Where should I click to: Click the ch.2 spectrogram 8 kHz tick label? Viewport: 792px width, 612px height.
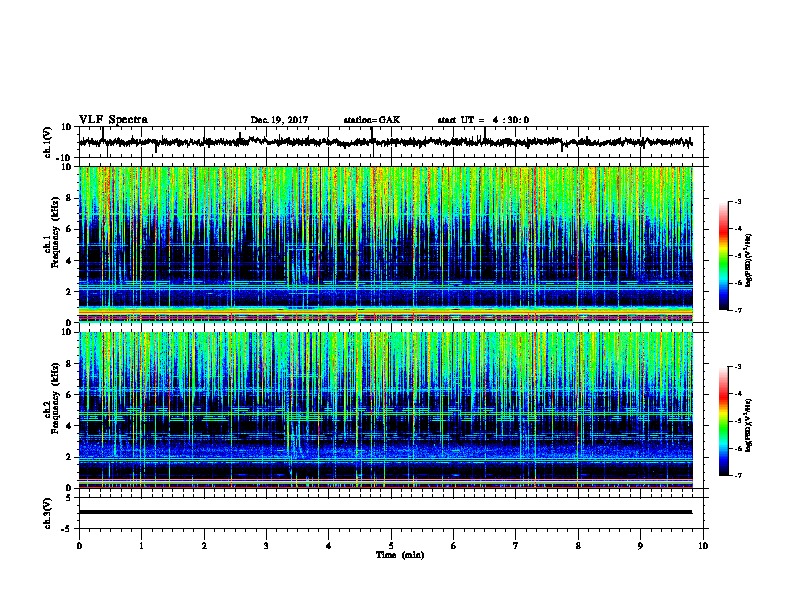tap(69, 364)
